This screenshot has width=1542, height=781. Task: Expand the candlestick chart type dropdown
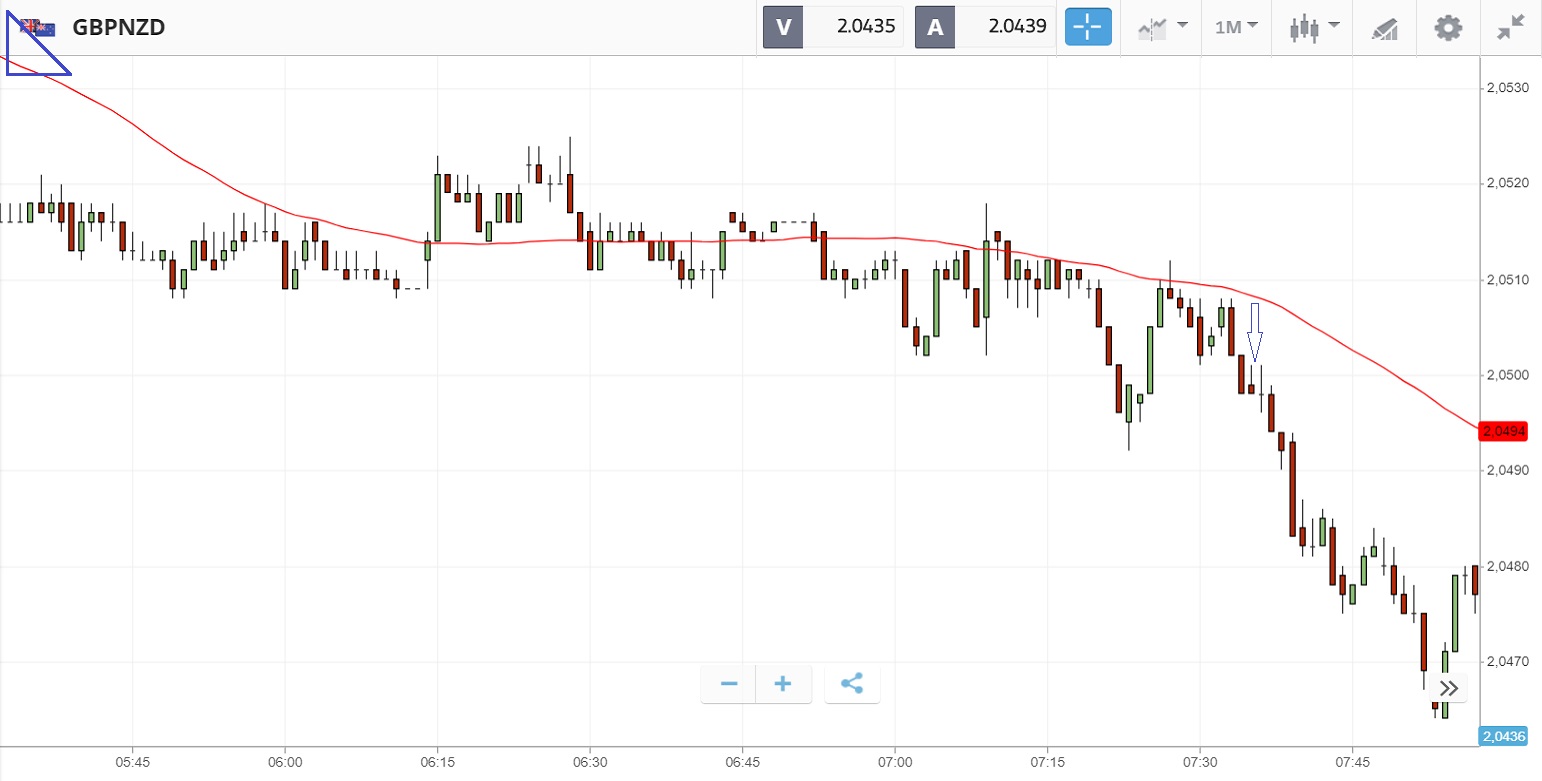[1314, 27]
